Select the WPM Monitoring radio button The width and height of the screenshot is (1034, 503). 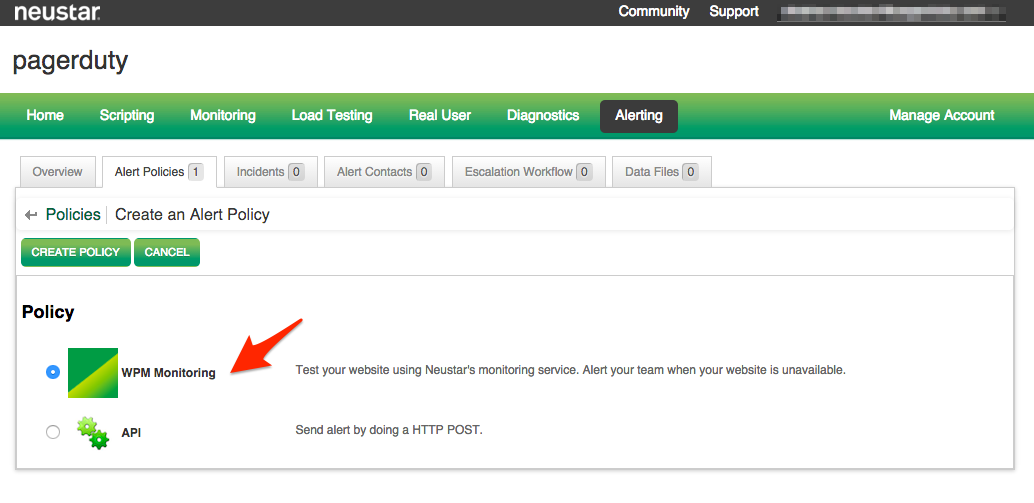click(x=53, y=372)
